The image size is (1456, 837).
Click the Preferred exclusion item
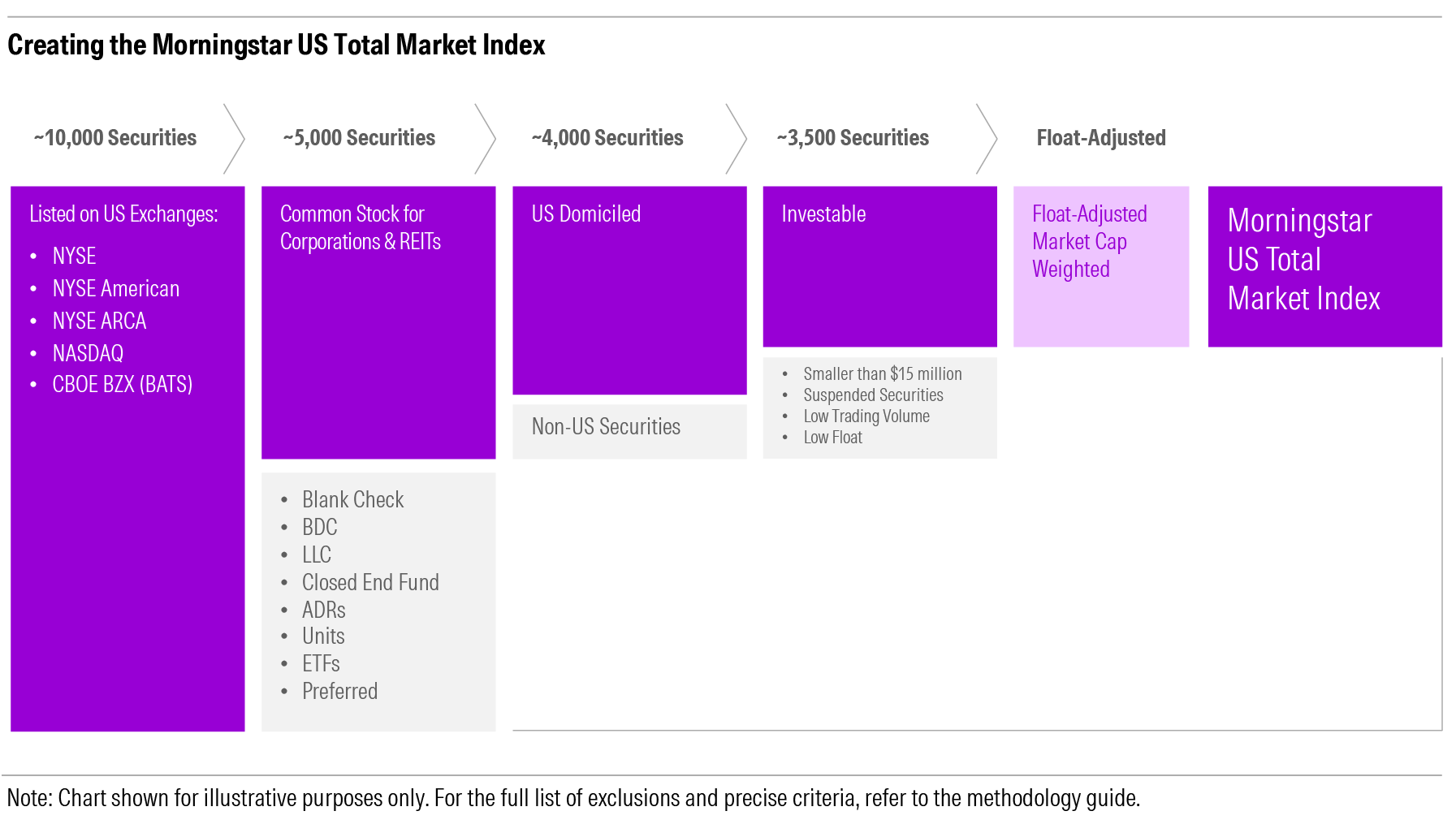[x=339, y=691]
